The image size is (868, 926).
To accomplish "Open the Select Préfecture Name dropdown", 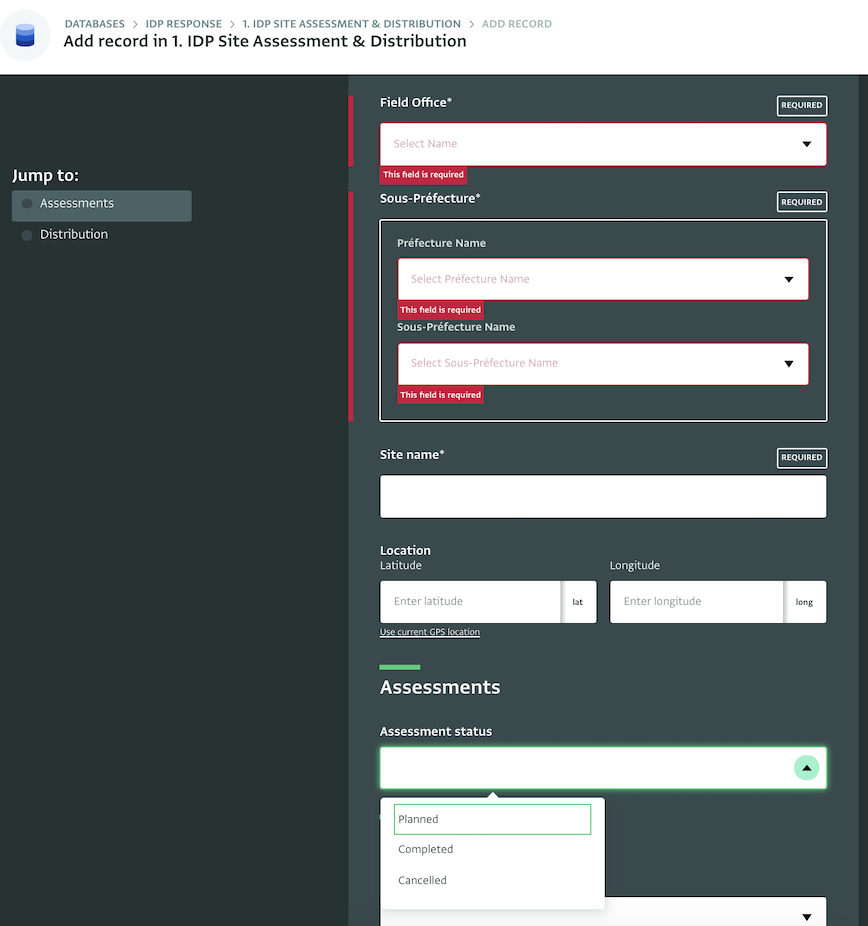I will point(603,279).
